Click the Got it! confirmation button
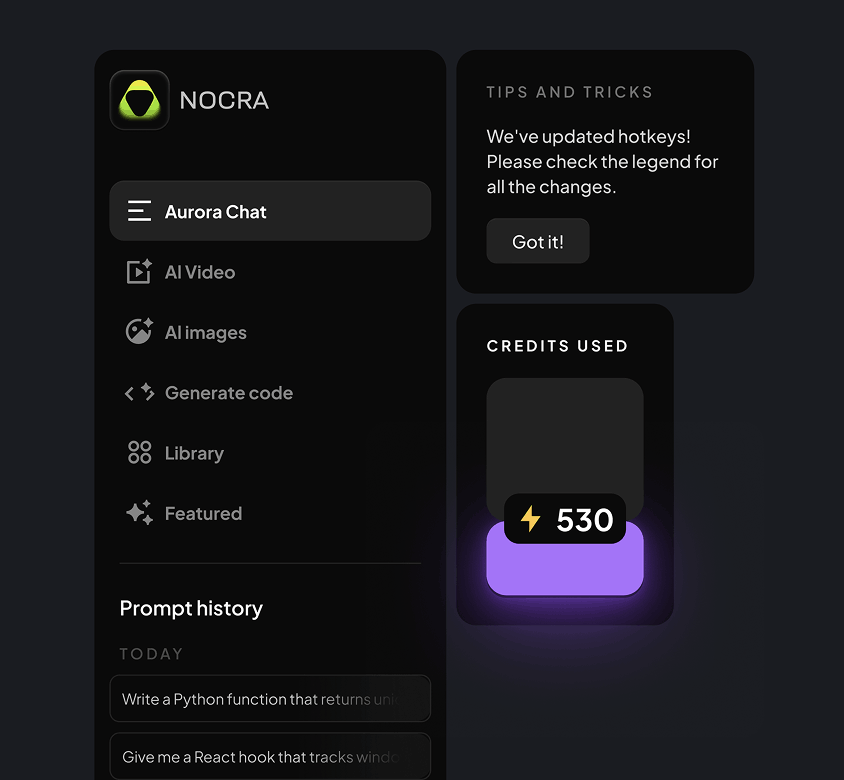 tap(537, 240)
